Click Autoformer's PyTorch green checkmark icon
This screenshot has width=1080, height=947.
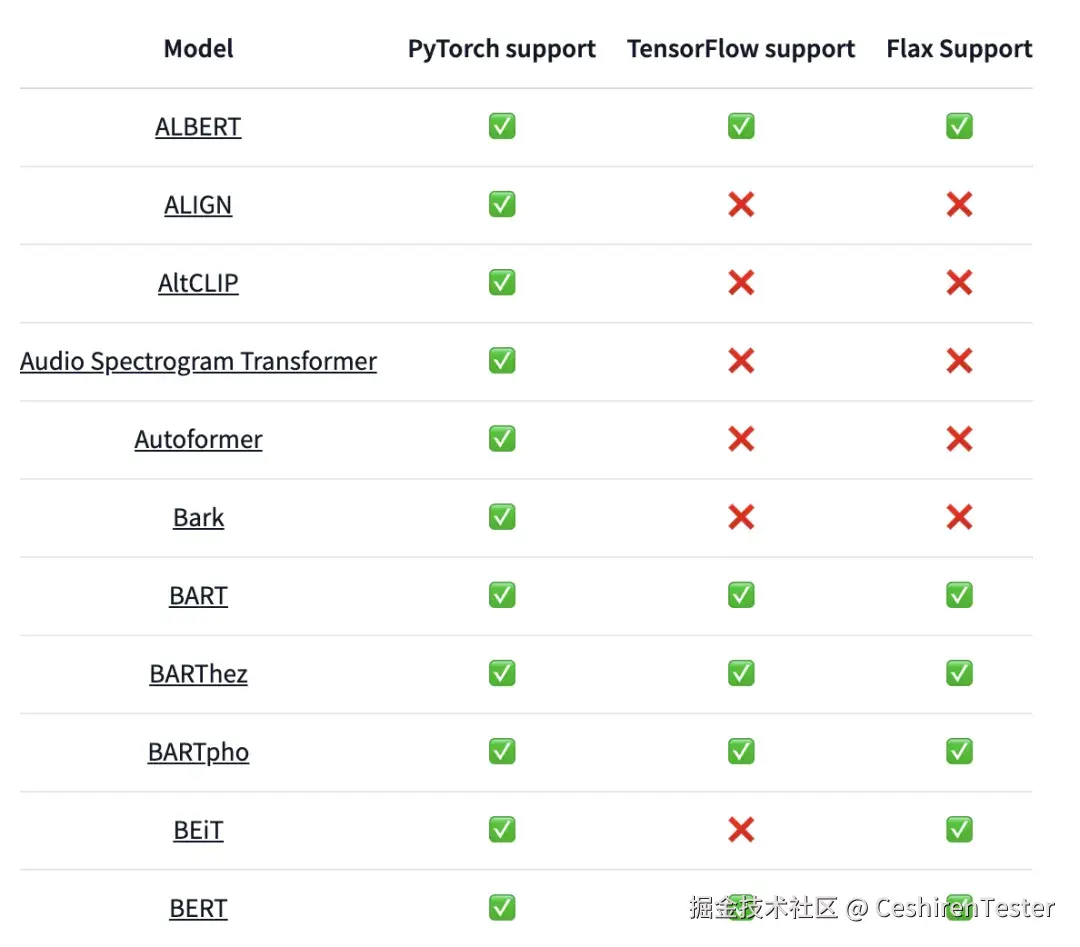(502, 439)
